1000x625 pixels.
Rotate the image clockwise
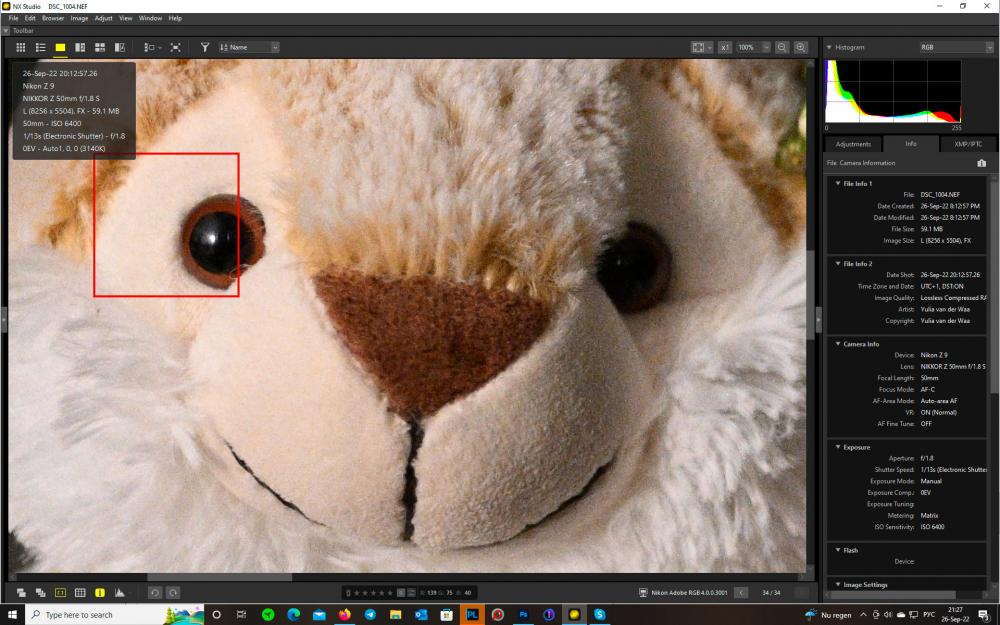click(x=173, y=592)
